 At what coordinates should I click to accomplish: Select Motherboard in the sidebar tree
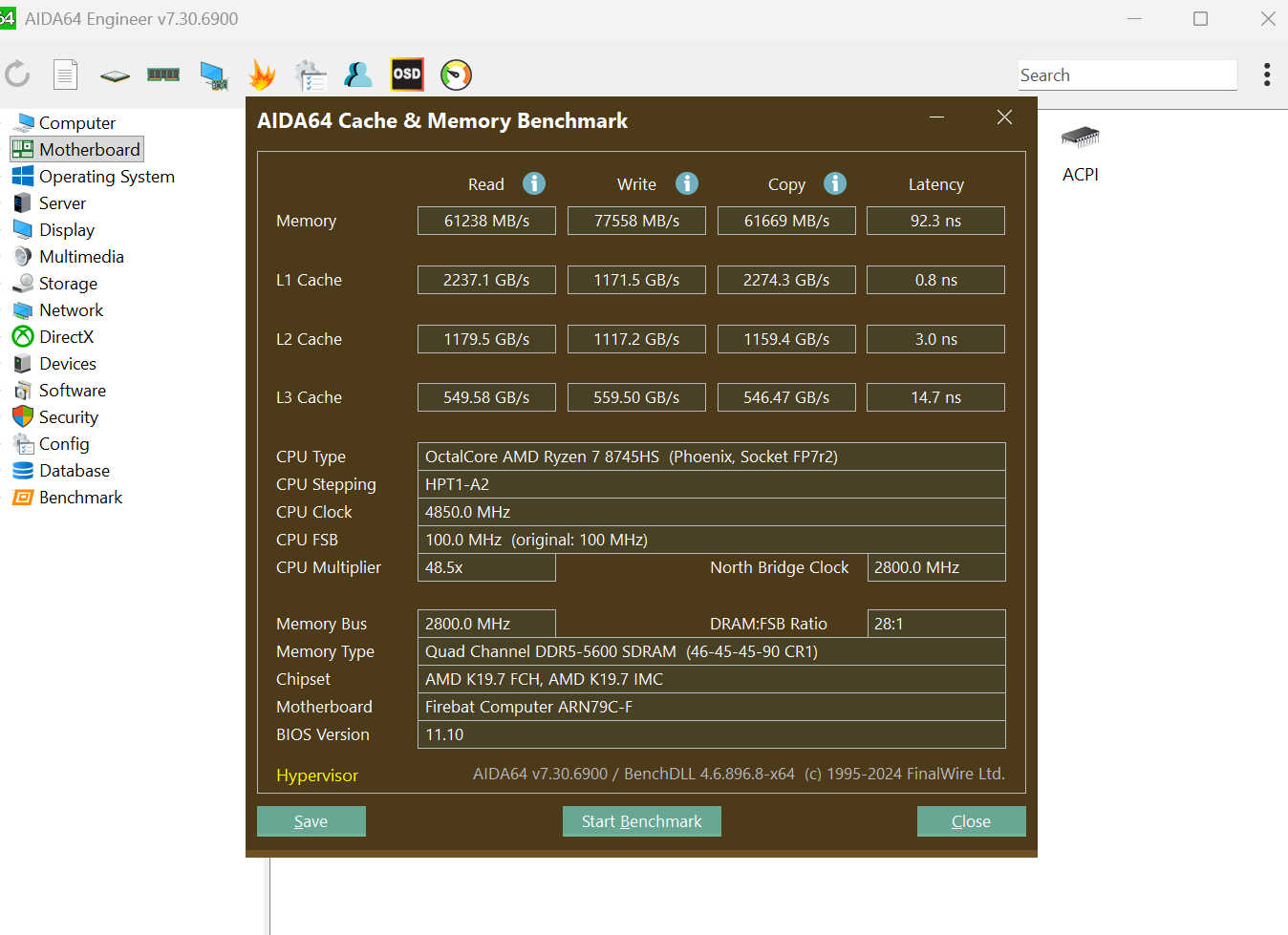pos(89,150)
